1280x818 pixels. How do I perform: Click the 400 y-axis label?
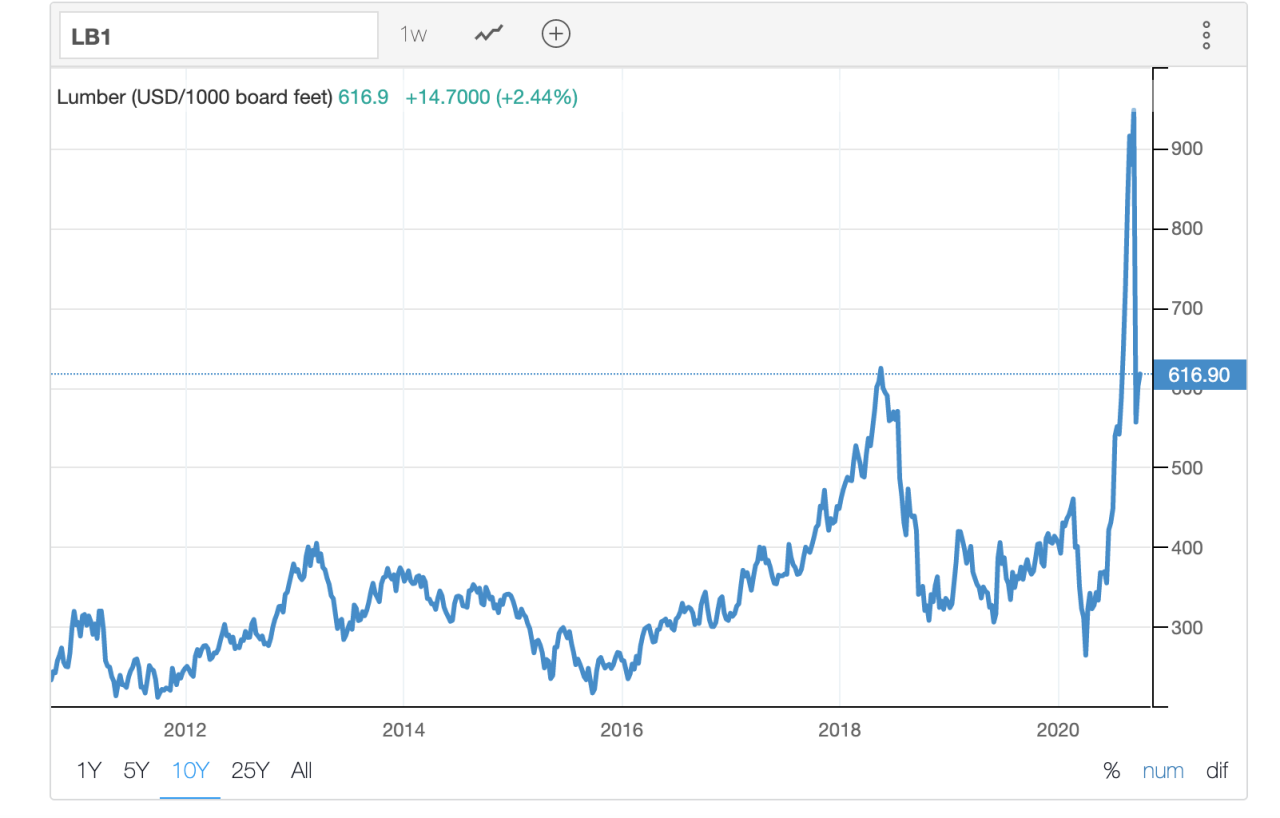1187,548
